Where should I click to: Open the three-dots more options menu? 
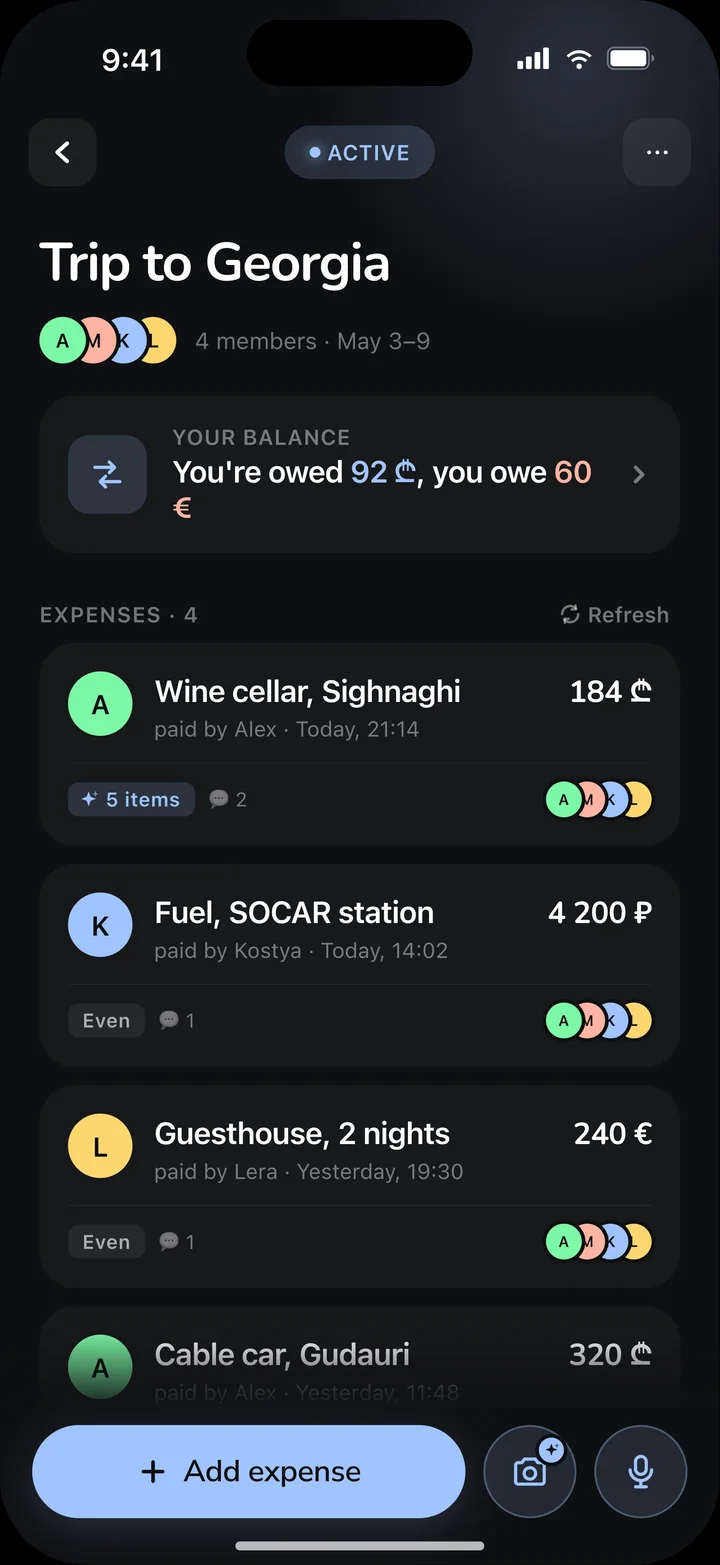tap(656, 152)
